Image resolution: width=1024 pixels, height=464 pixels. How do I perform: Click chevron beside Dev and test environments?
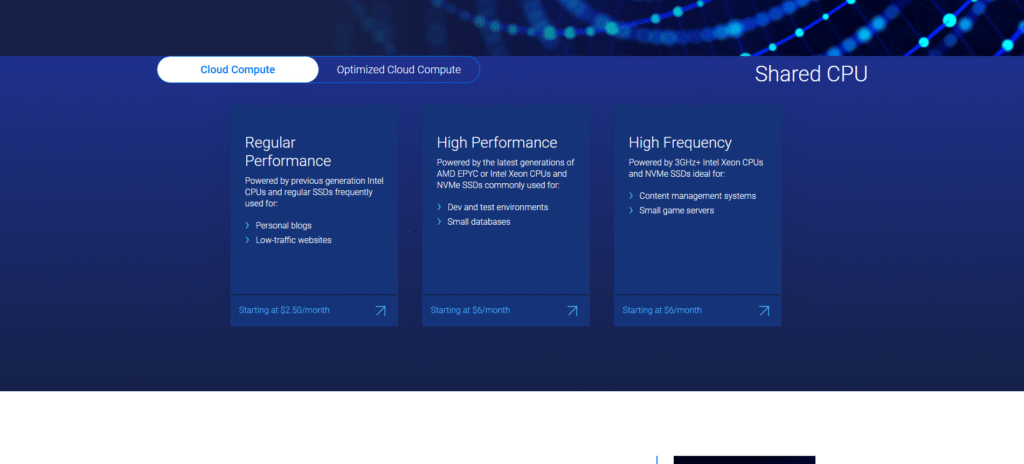(x=440, y=207)
